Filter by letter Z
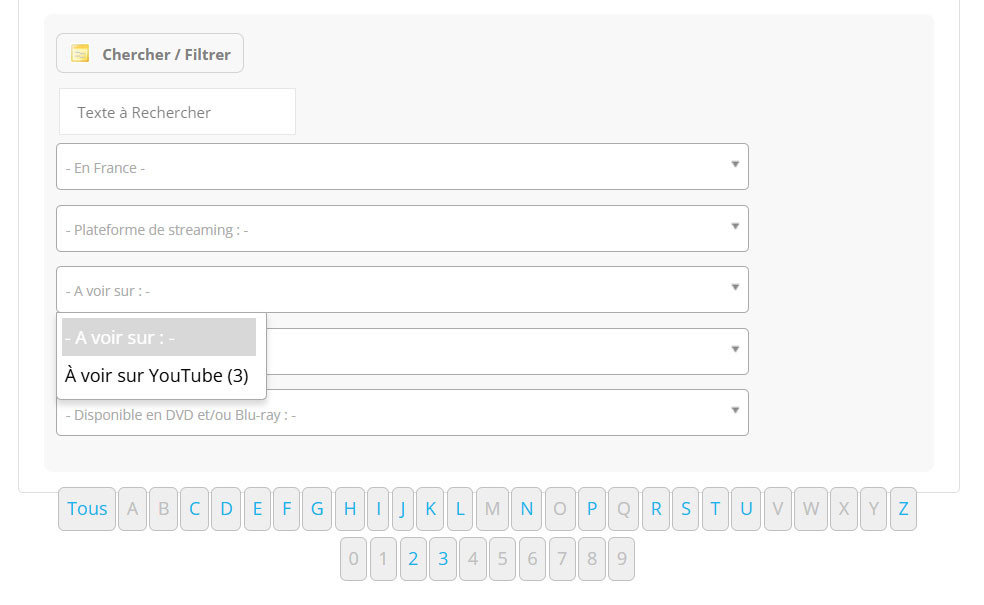 point(903,509)
